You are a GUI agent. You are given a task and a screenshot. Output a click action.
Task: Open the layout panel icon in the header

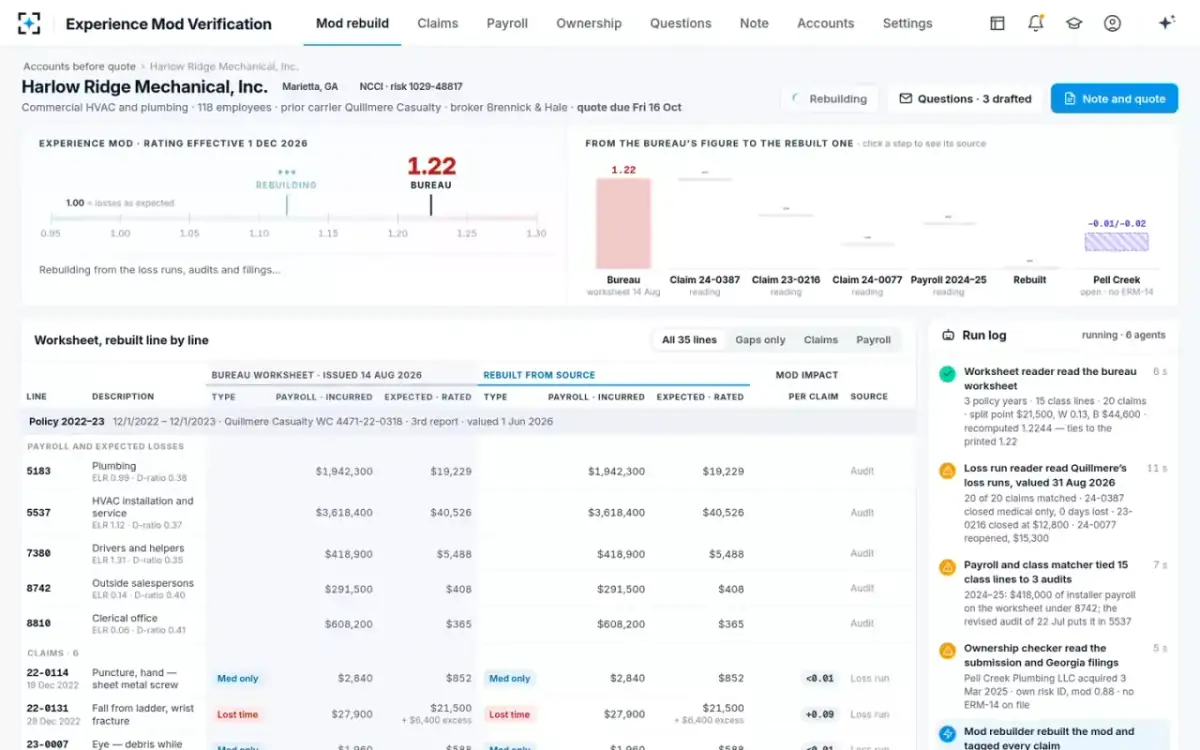click(x=997, y=23)
